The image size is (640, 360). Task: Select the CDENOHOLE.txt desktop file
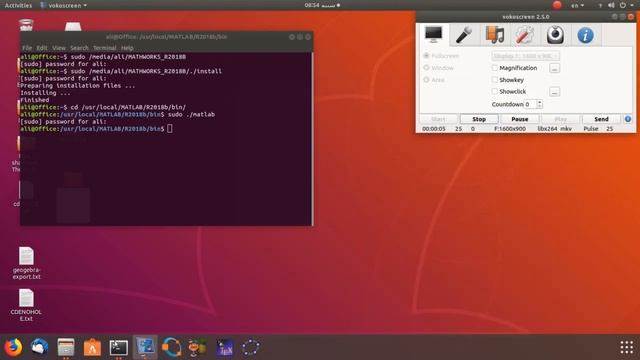click(x=26, y=305)
